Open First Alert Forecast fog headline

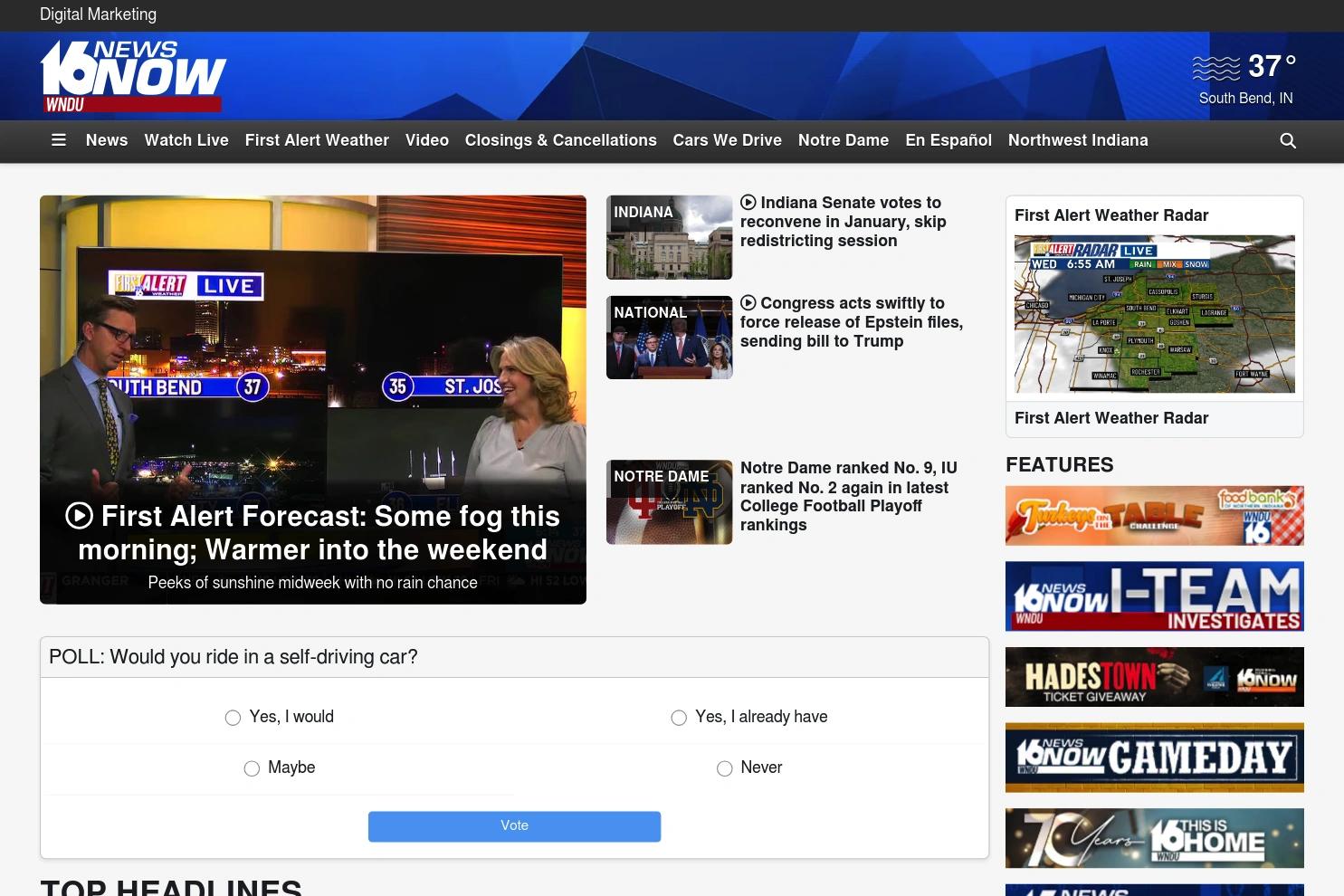pos(313,532)
